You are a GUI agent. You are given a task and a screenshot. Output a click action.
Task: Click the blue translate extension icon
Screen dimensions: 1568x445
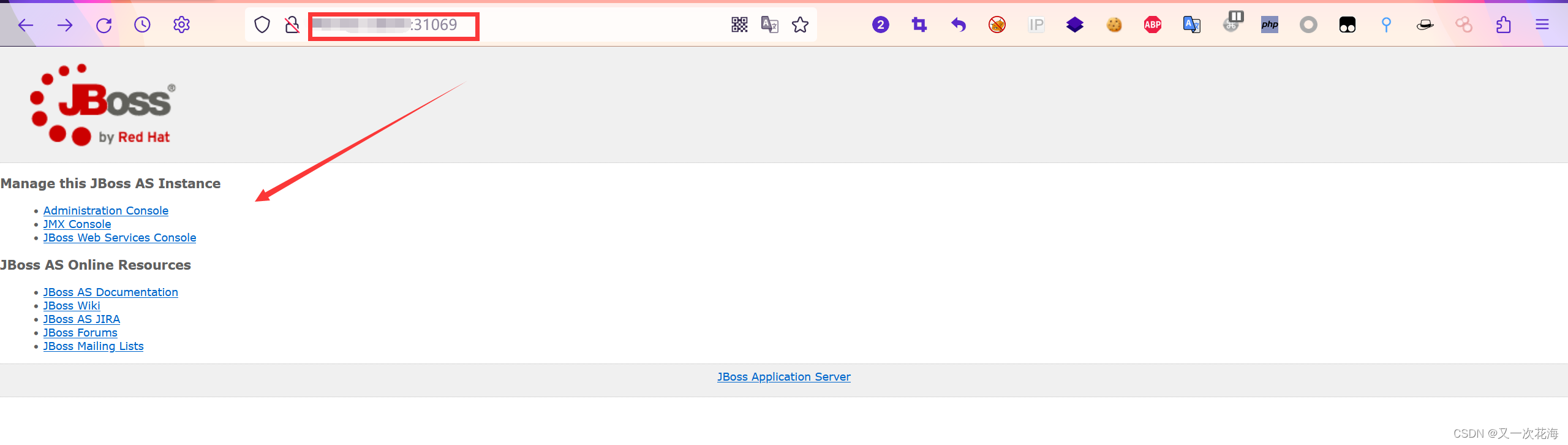(1192, 25)
